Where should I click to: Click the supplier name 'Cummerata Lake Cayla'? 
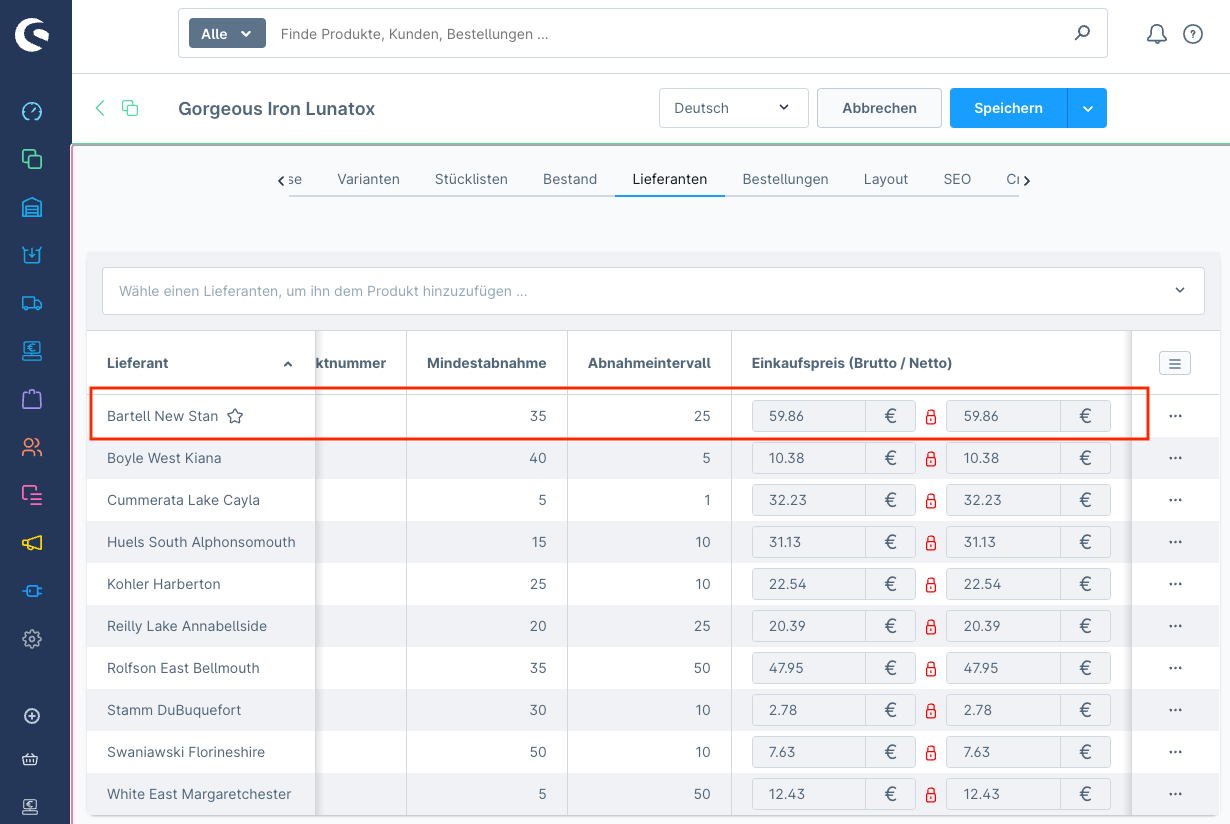click(181, 500)
